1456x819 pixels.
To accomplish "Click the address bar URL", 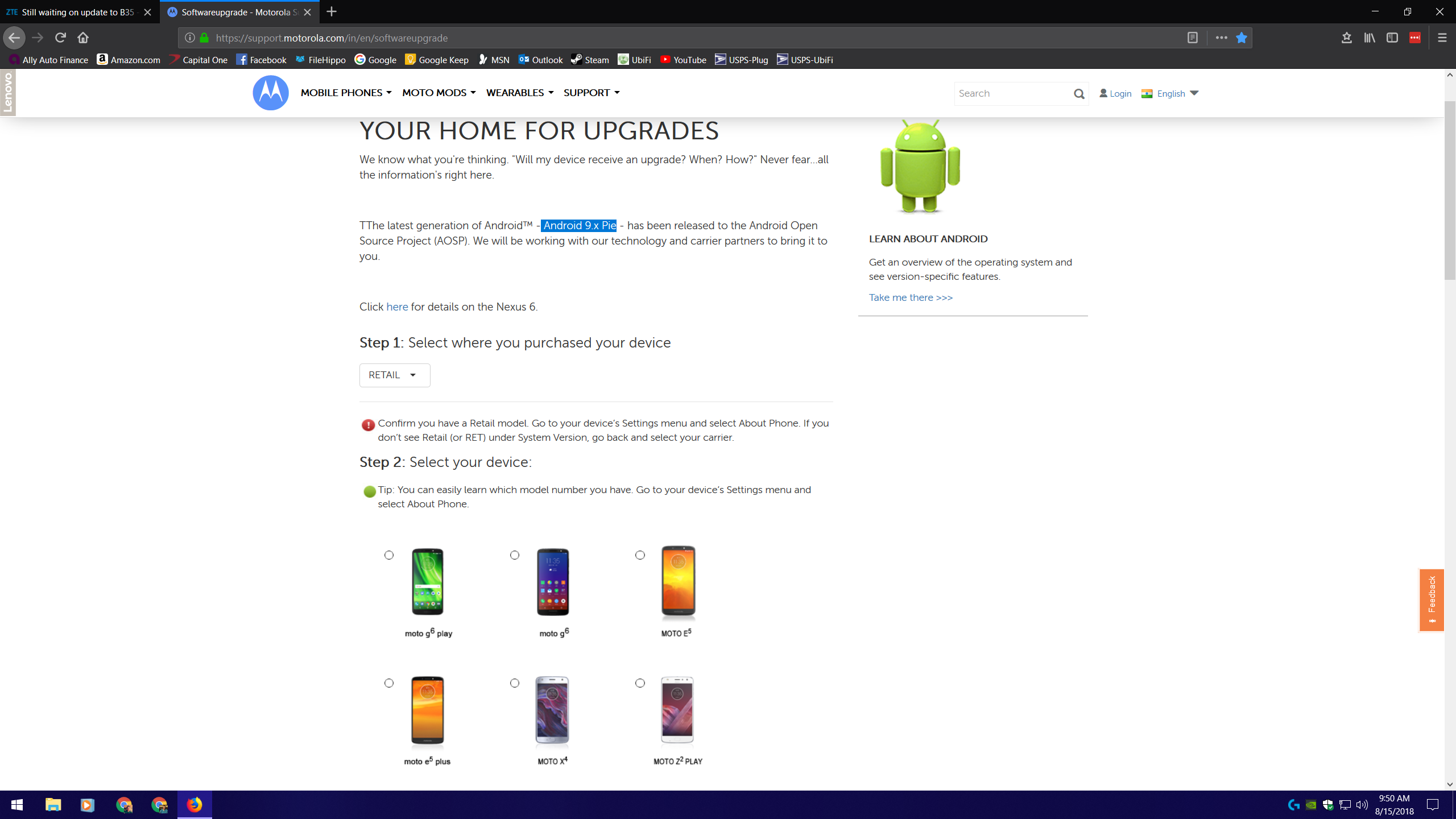I will [x=332, y=38].
